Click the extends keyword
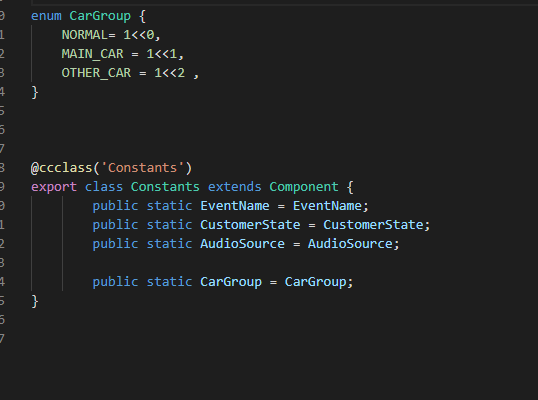The width and height of the screenshot is (538, 400). click(x=235, y=187)
